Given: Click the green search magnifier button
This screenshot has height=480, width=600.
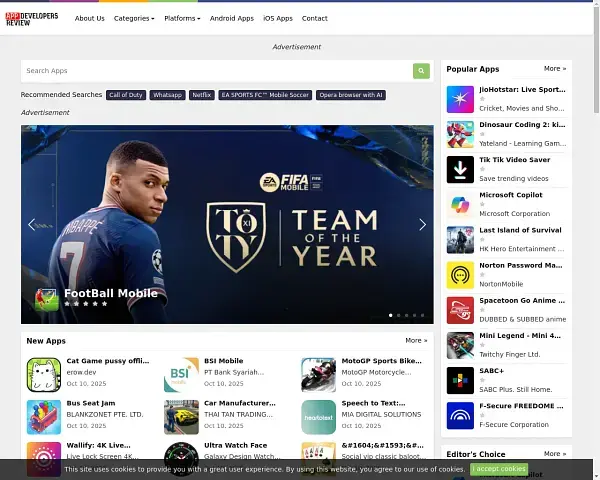Looking at the screenshot, I should point(422,71).
